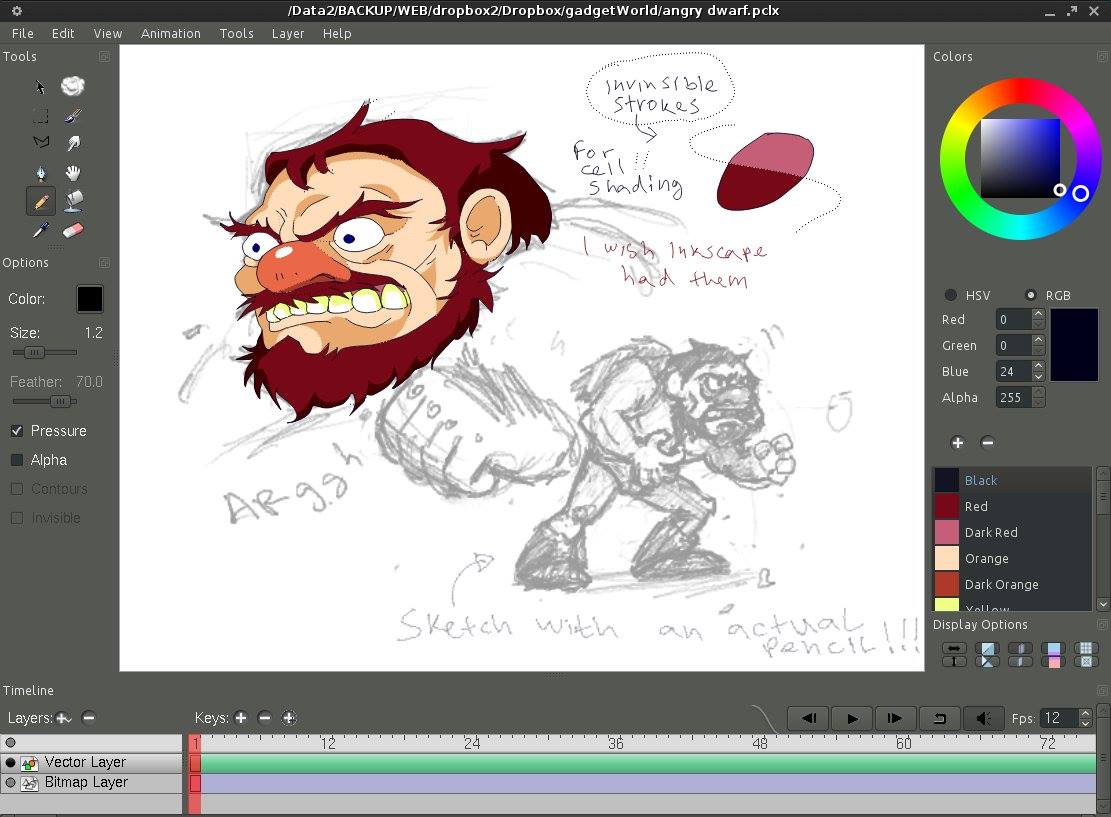Switch color mode to HSV
1111x817 pixels.
pyautogui.click(x=950, y=295)
